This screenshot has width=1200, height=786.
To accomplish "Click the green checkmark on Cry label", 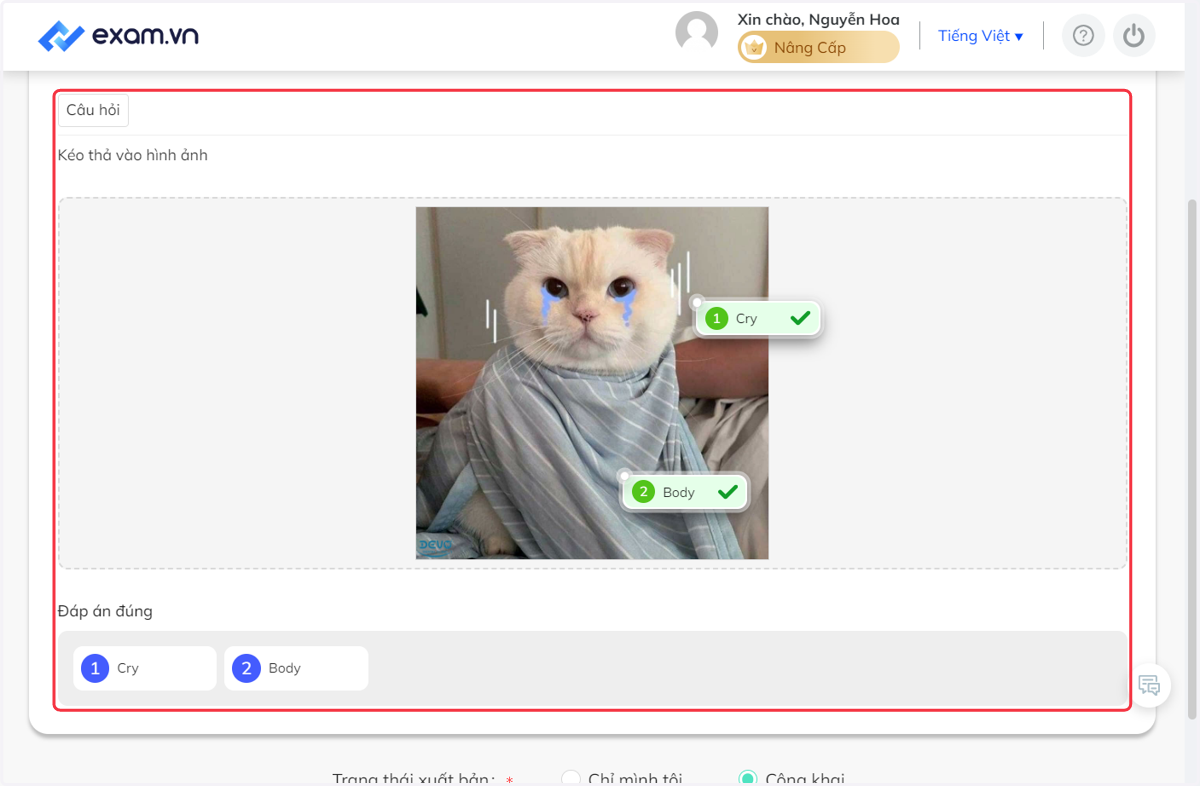I will click(800, 318).
